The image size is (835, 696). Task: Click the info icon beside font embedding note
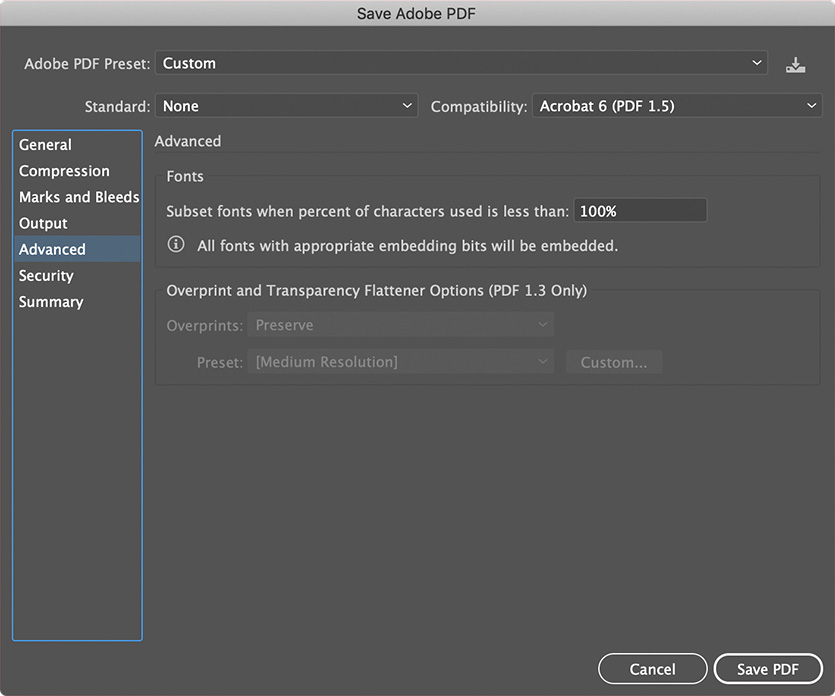coord(176,244)
